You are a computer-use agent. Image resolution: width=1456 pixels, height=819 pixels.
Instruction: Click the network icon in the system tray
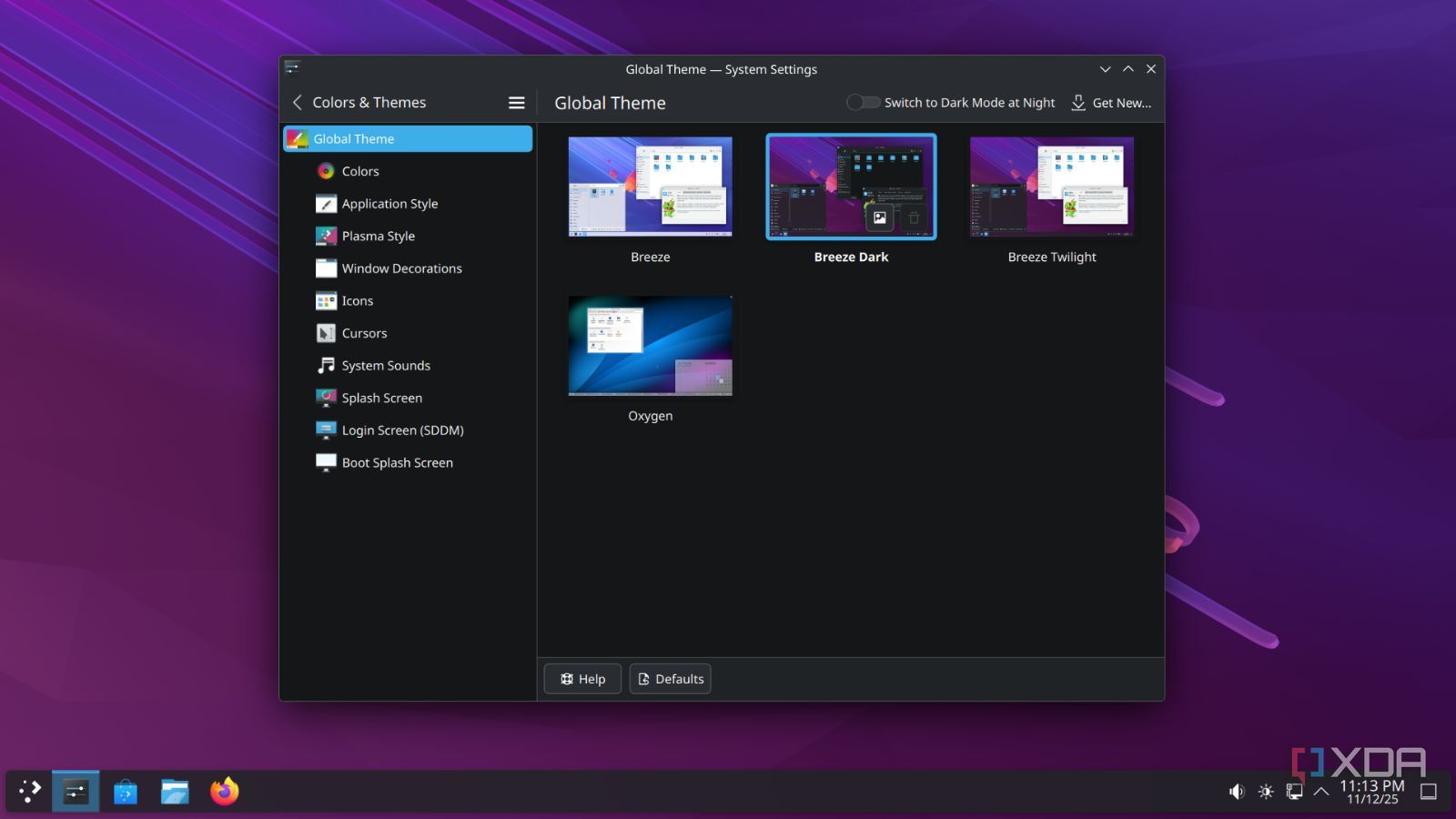click(x=1294, y=792)
